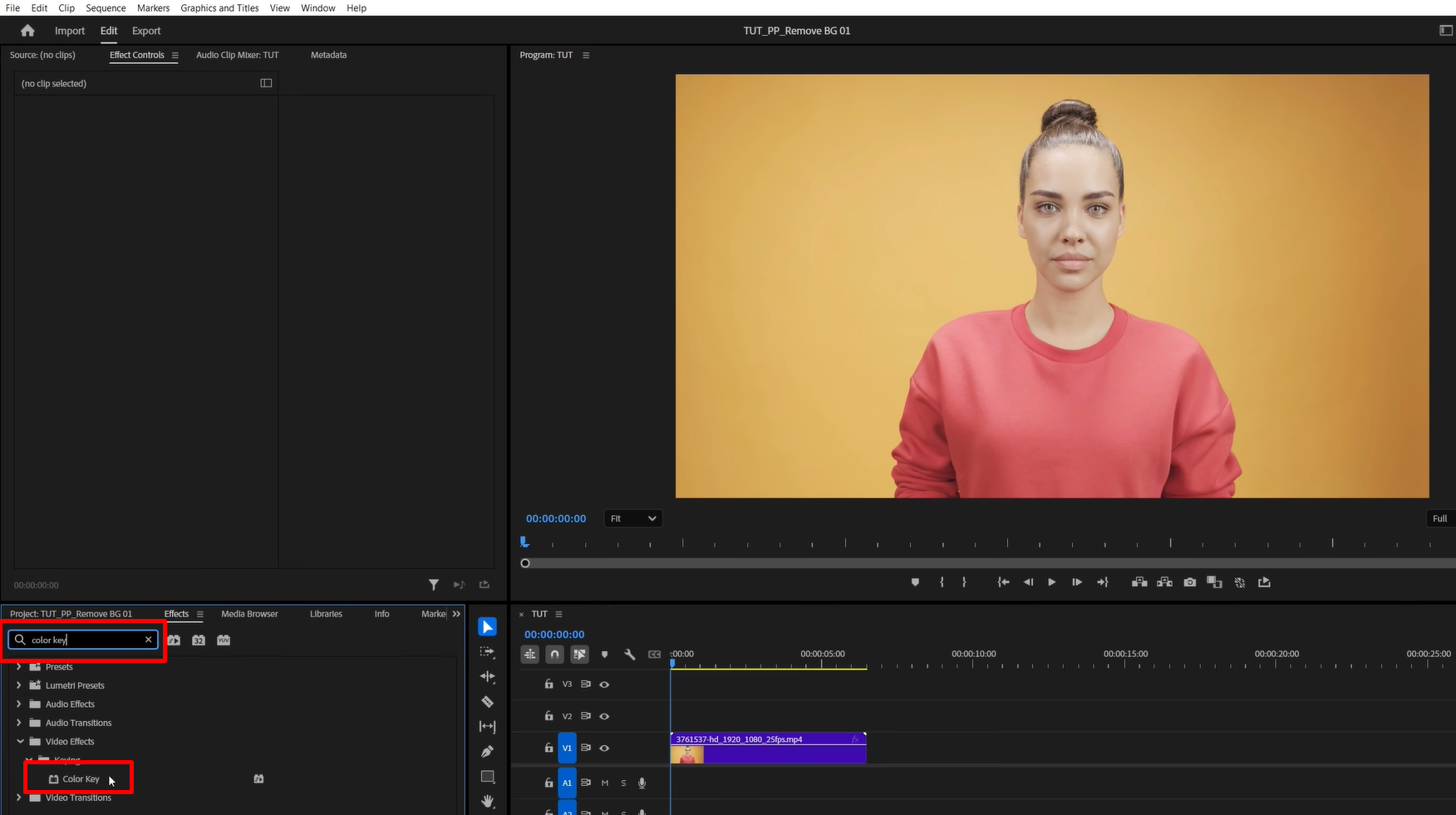Select the Track Select Forward tool
Viewport: 1456px width, 815px height.
487,652
